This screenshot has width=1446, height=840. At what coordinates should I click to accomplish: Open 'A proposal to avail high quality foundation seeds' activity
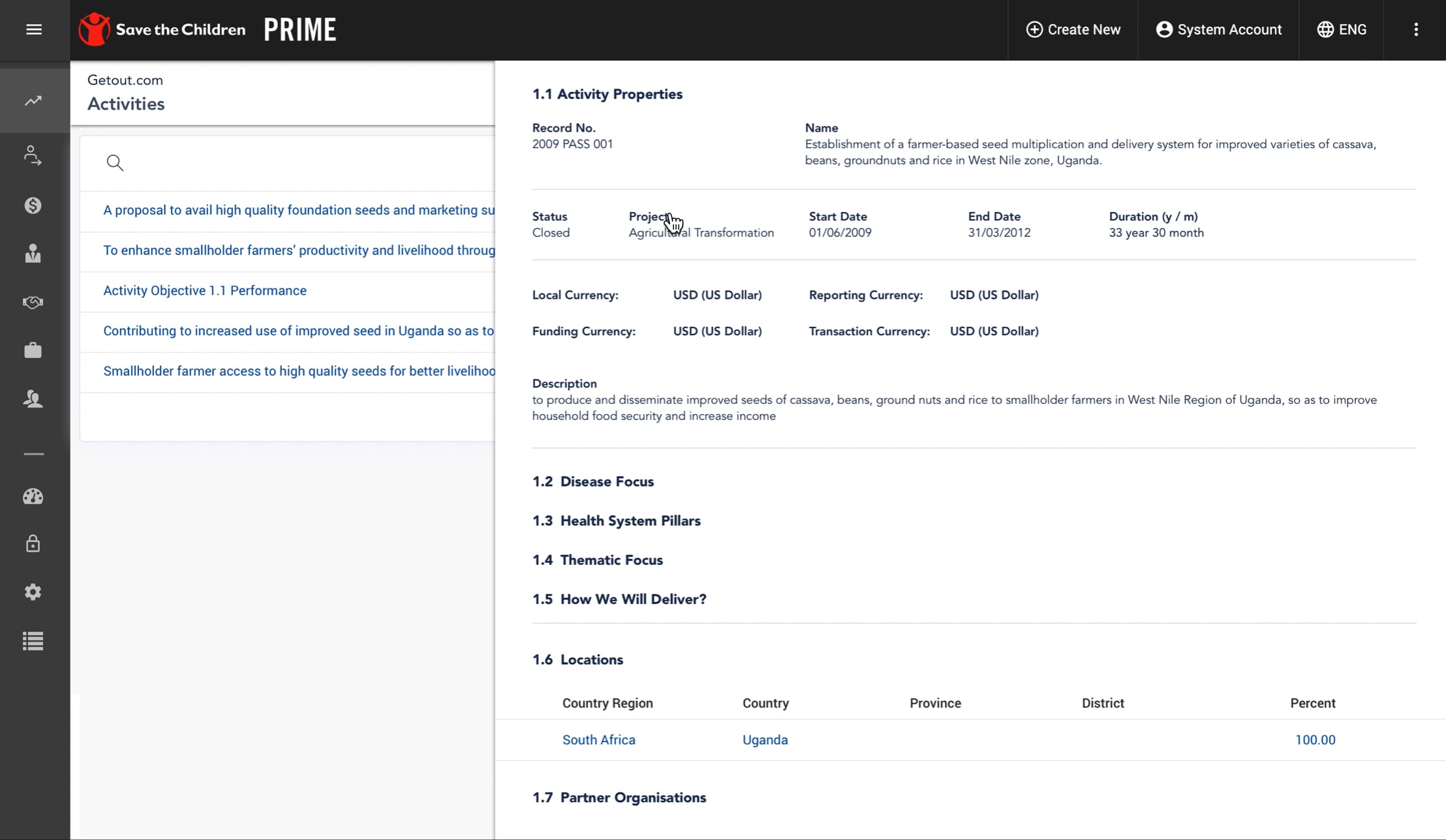pyautogui.click(x=299, y=210)
